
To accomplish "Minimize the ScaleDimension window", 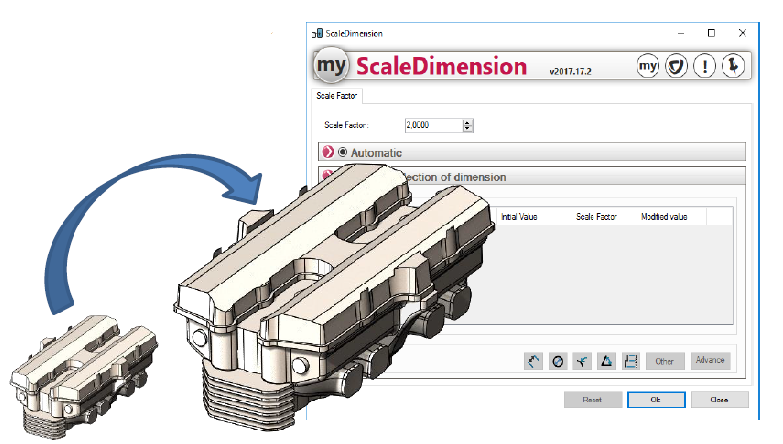I will point(681,33).
